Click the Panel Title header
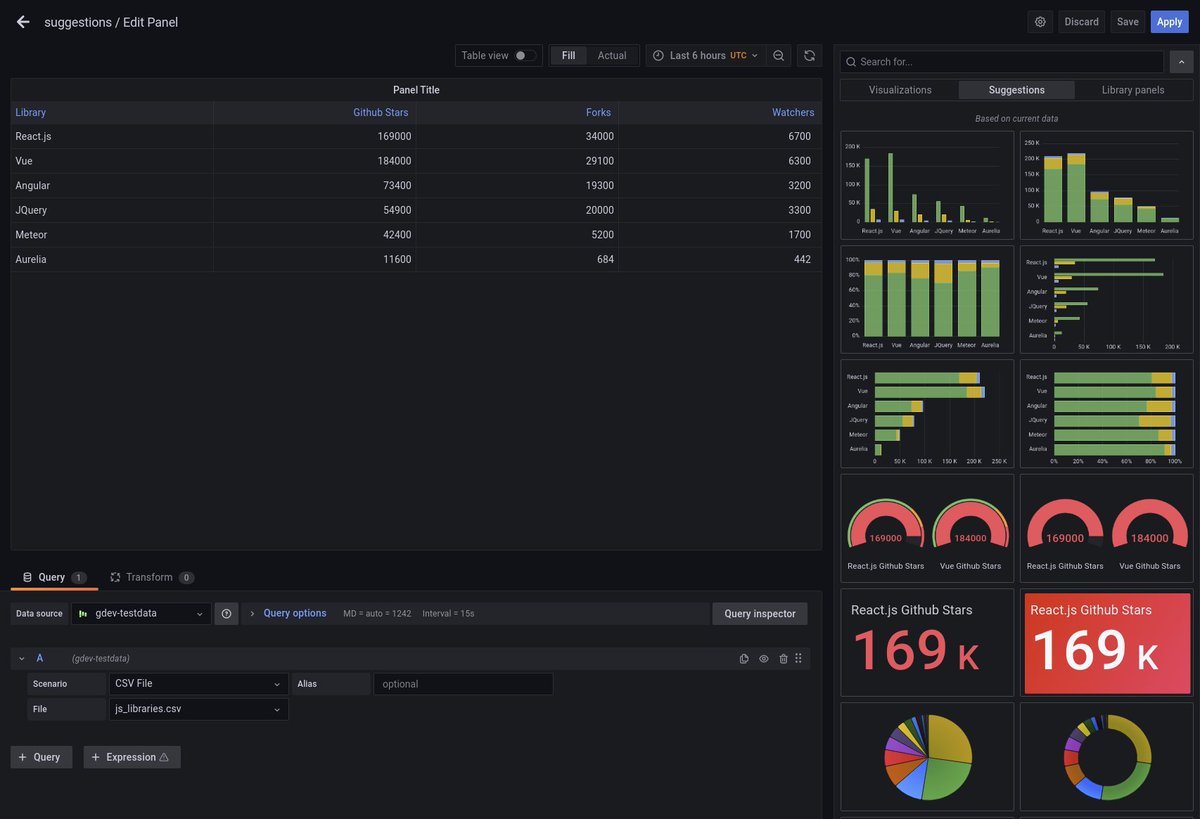This screenshot has height=819, width=1200. (416, 90)
